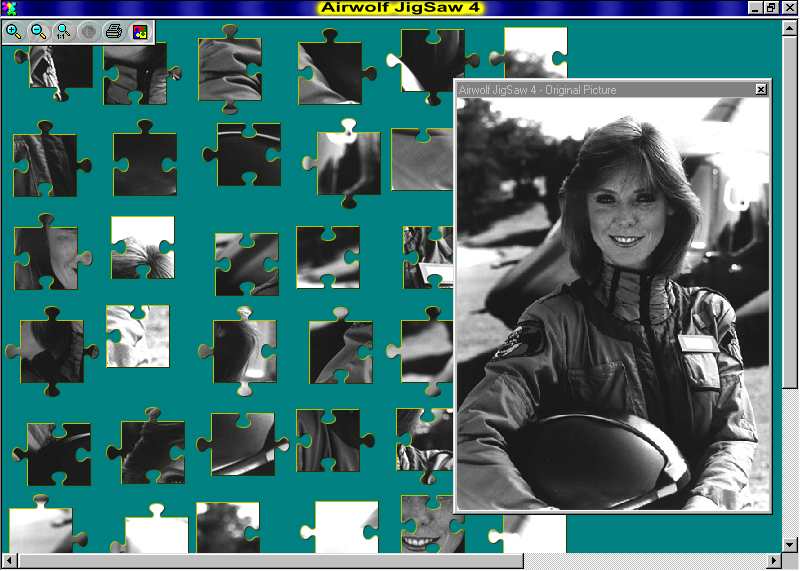The image size is (800, 571).
Task: Click the horizontal scrollbar right arrow
Action: click(774, 560)
